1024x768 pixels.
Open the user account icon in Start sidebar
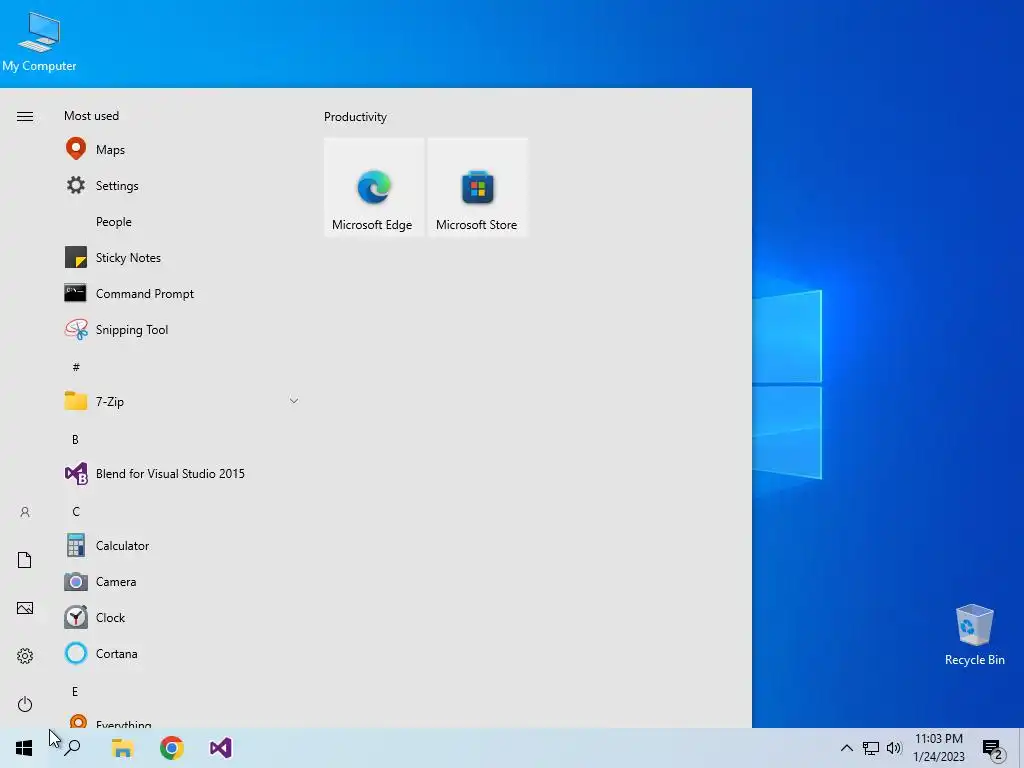pyautogui.click(x=25, y=512)
